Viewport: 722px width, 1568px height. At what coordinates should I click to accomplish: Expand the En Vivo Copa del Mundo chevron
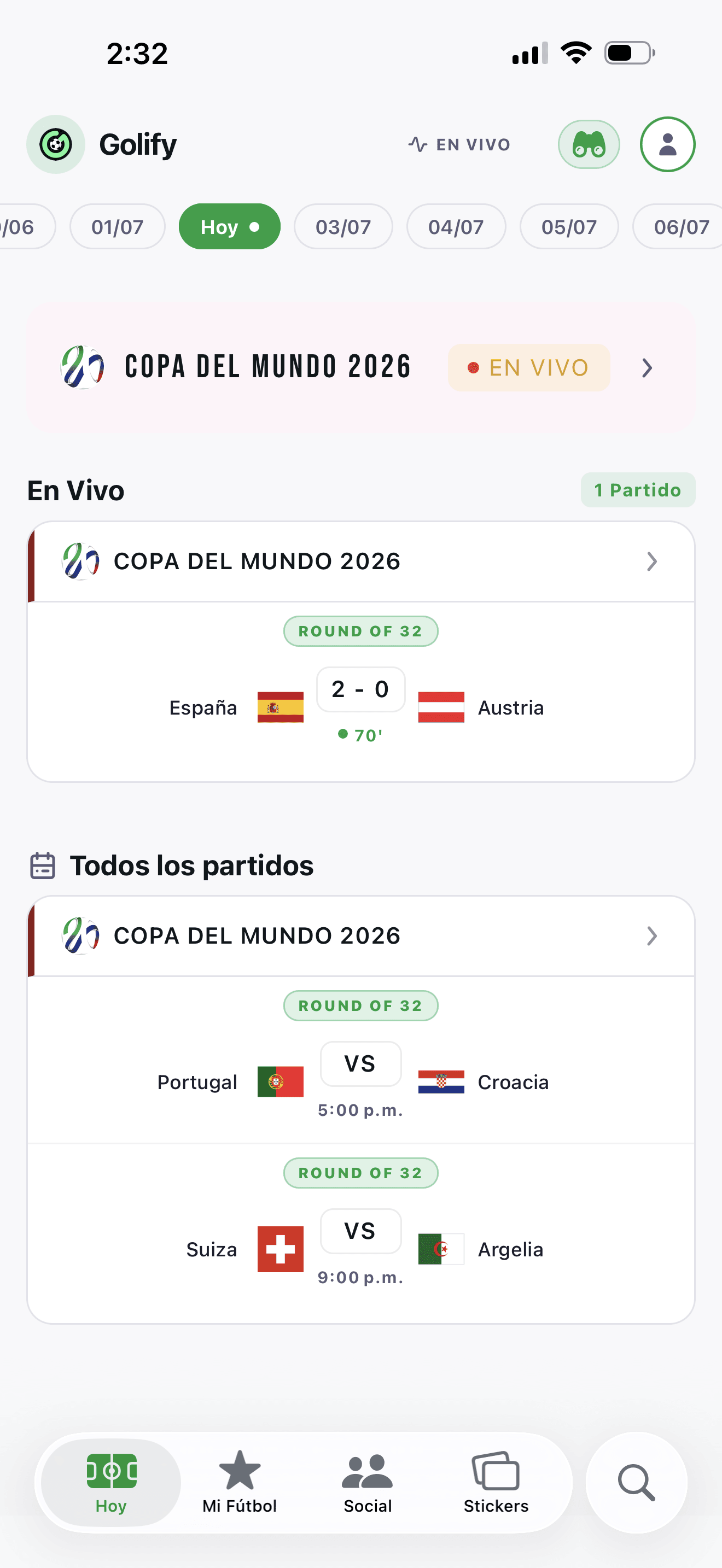651,561
